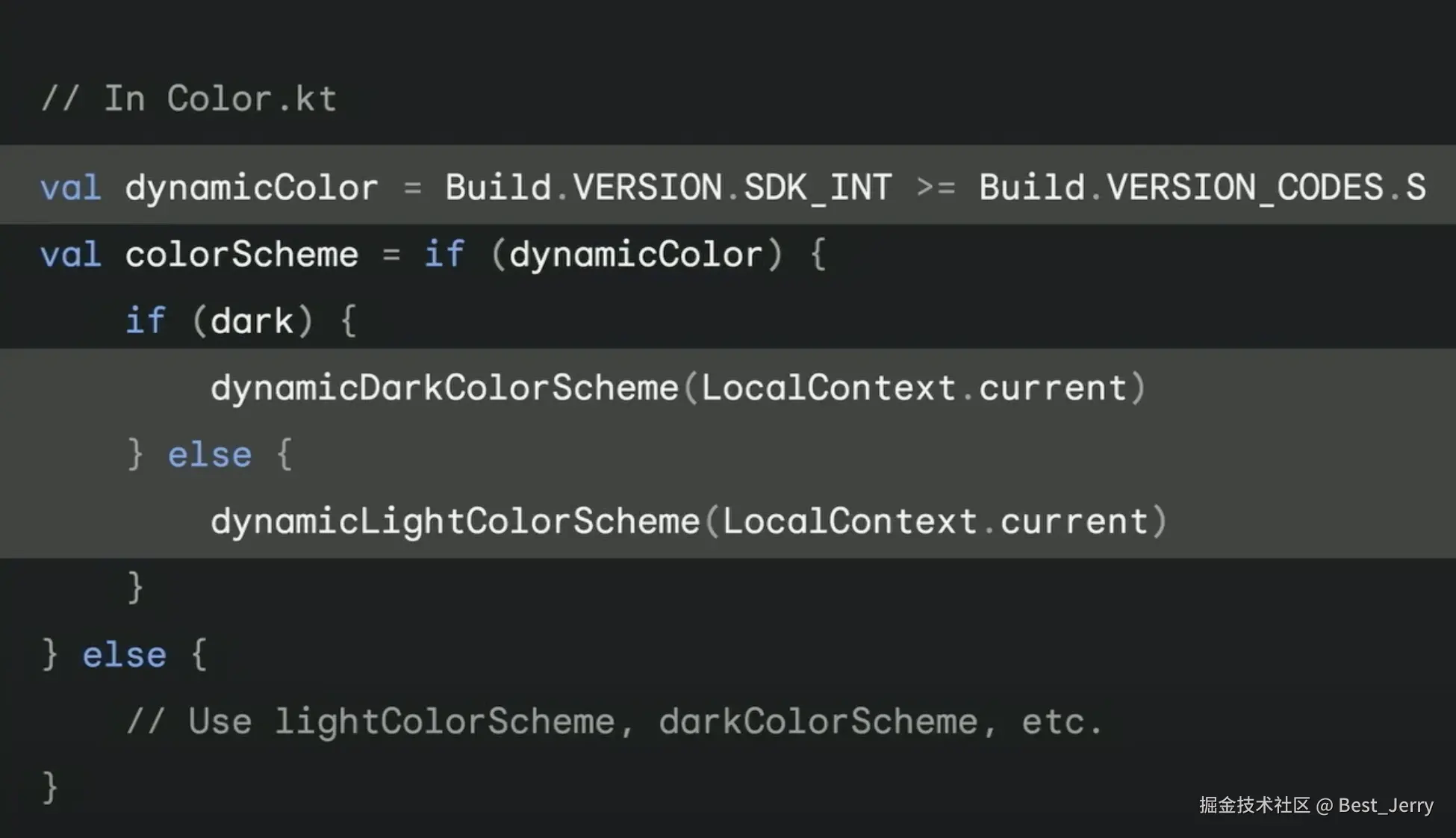This screenshot has width=1456, height=838.
Task: Click LocalContext.current in dark scheme line
Action: tap(913, 388)
